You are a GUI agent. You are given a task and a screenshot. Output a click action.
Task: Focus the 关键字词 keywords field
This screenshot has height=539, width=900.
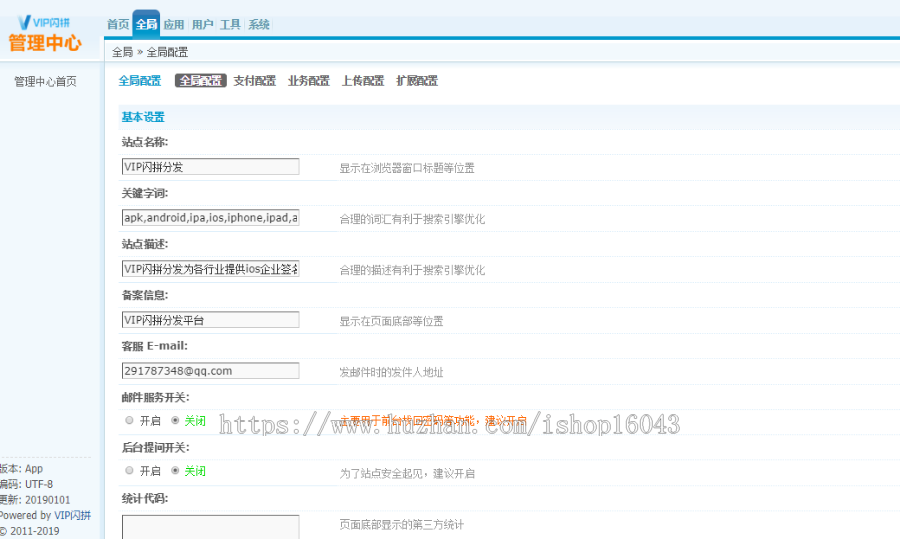(210, 218)
